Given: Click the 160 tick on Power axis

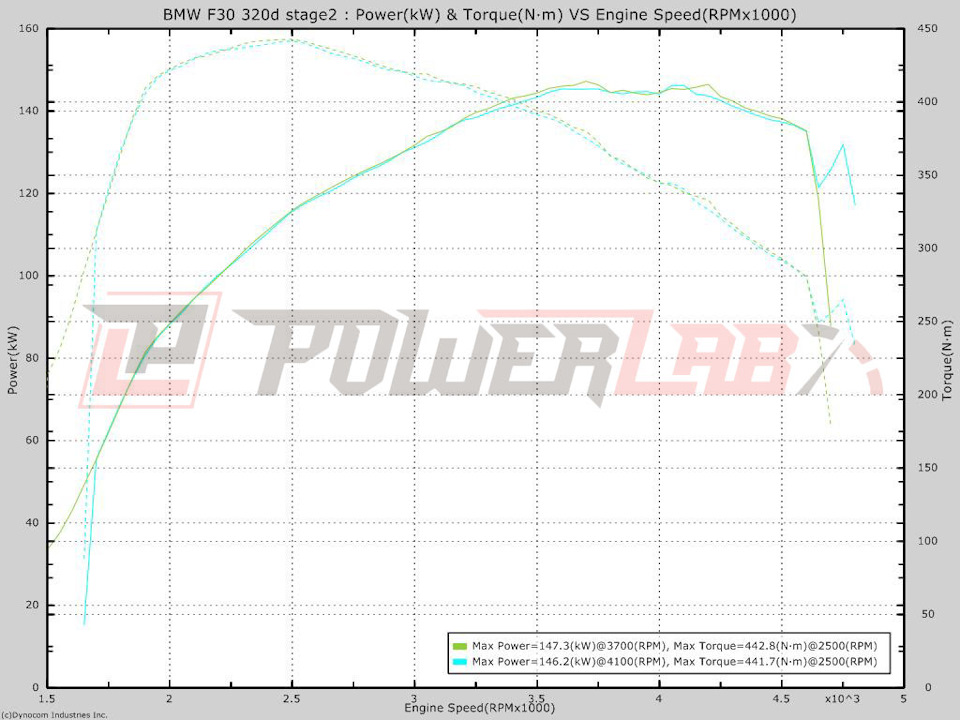Looking at the screenshot, I should 28,28.
